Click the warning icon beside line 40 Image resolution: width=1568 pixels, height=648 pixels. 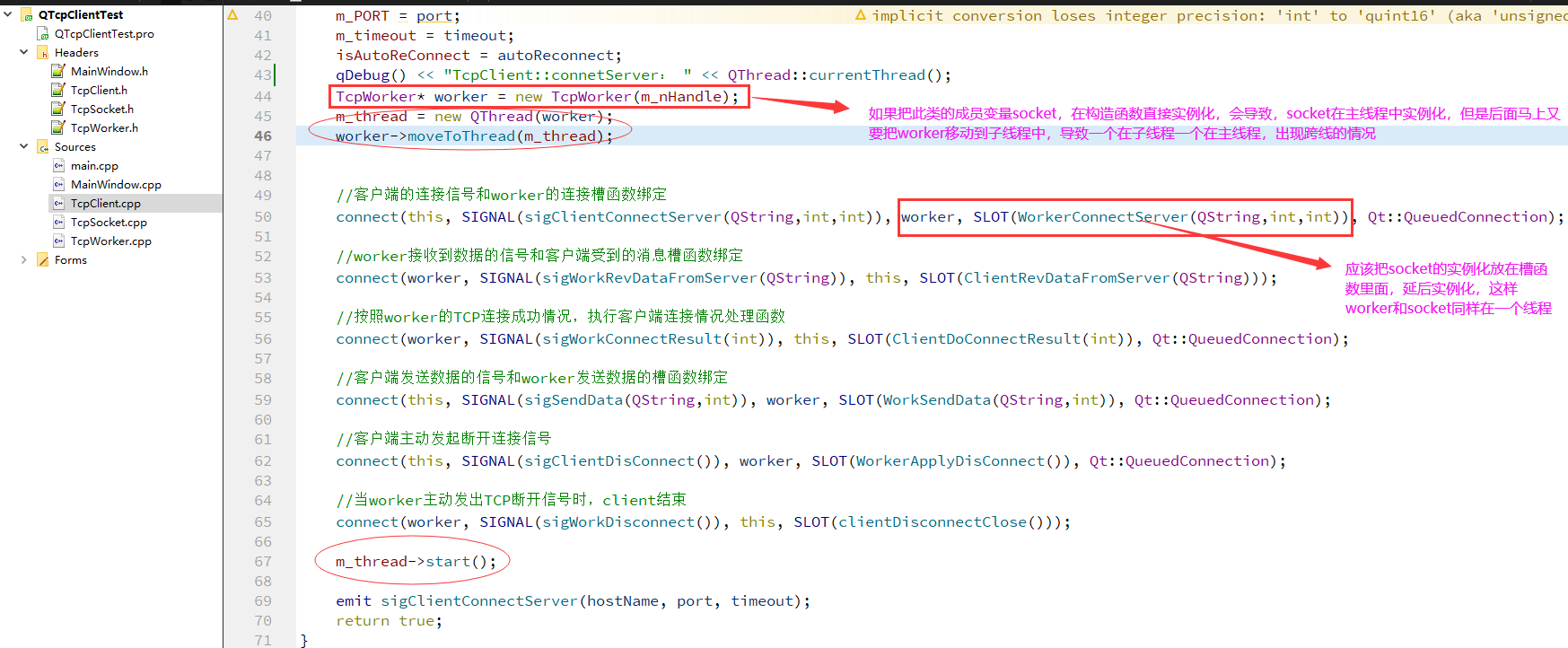(232, 15)
